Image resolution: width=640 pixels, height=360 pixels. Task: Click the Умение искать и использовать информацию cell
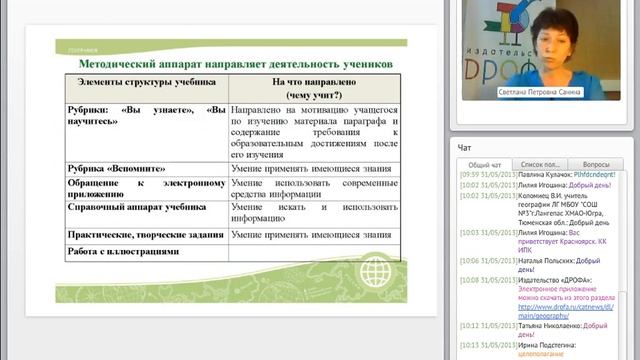coord(314,214)
